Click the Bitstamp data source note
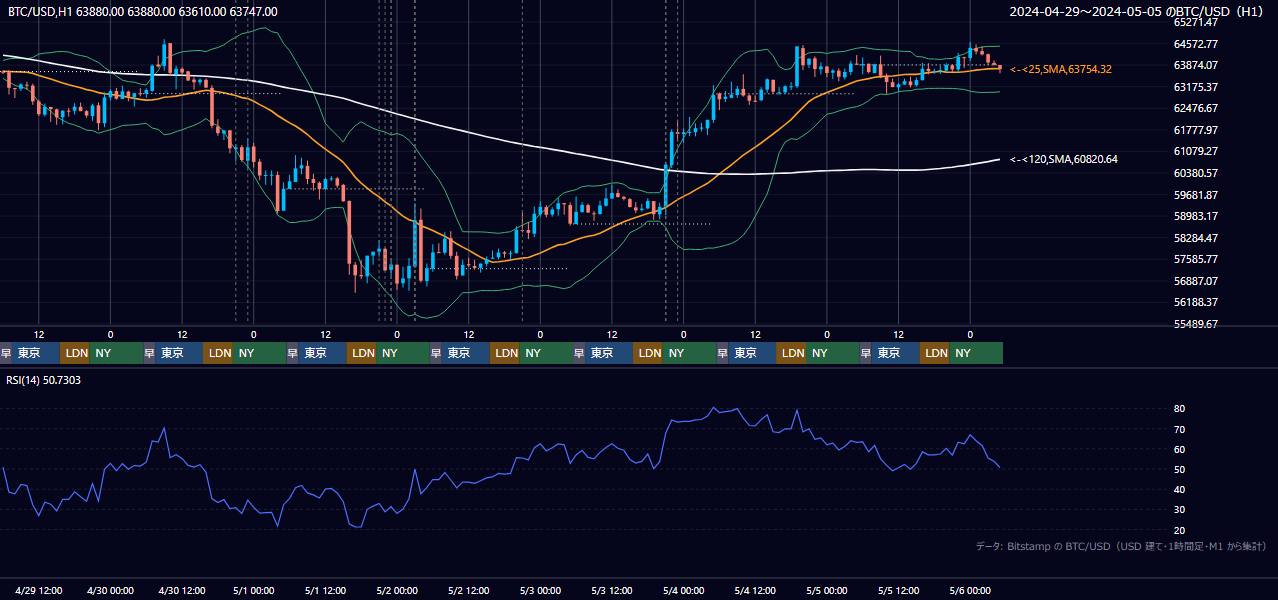Screen dimensions: 1278x600 pos(1121,546)
